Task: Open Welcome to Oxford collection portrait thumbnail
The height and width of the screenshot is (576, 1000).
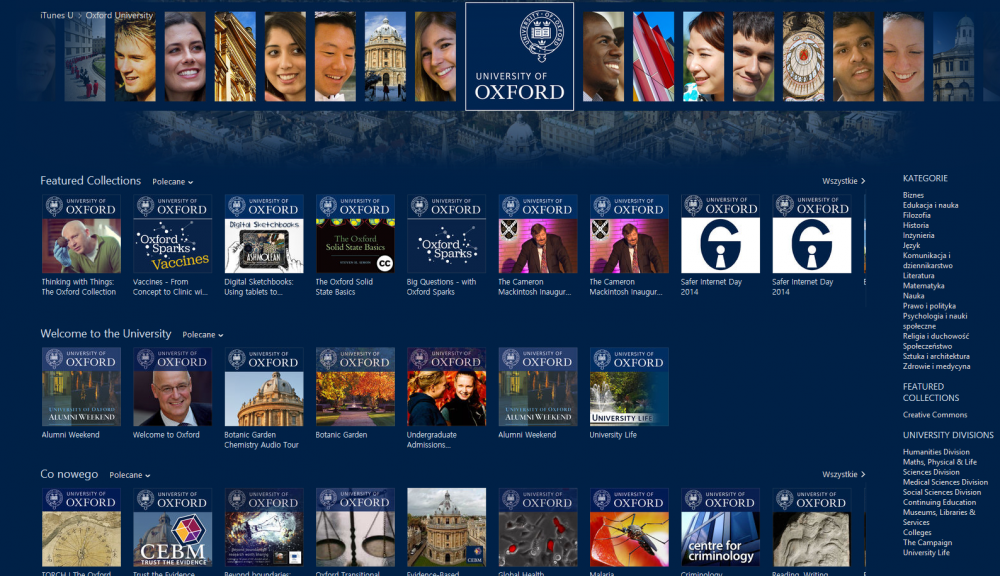Action: click(x=172, y=387)
